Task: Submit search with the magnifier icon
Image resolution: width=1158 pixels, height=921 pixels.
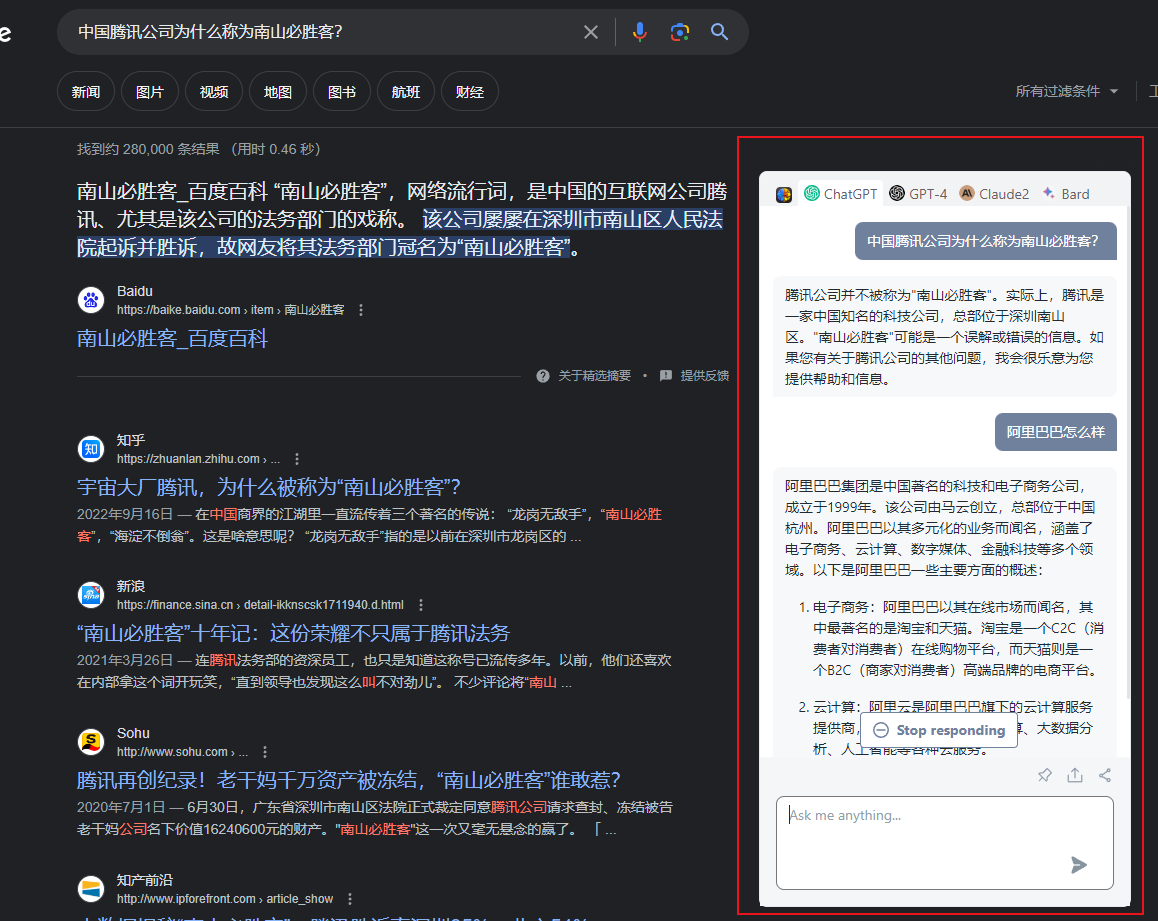Action: point(719,32)
